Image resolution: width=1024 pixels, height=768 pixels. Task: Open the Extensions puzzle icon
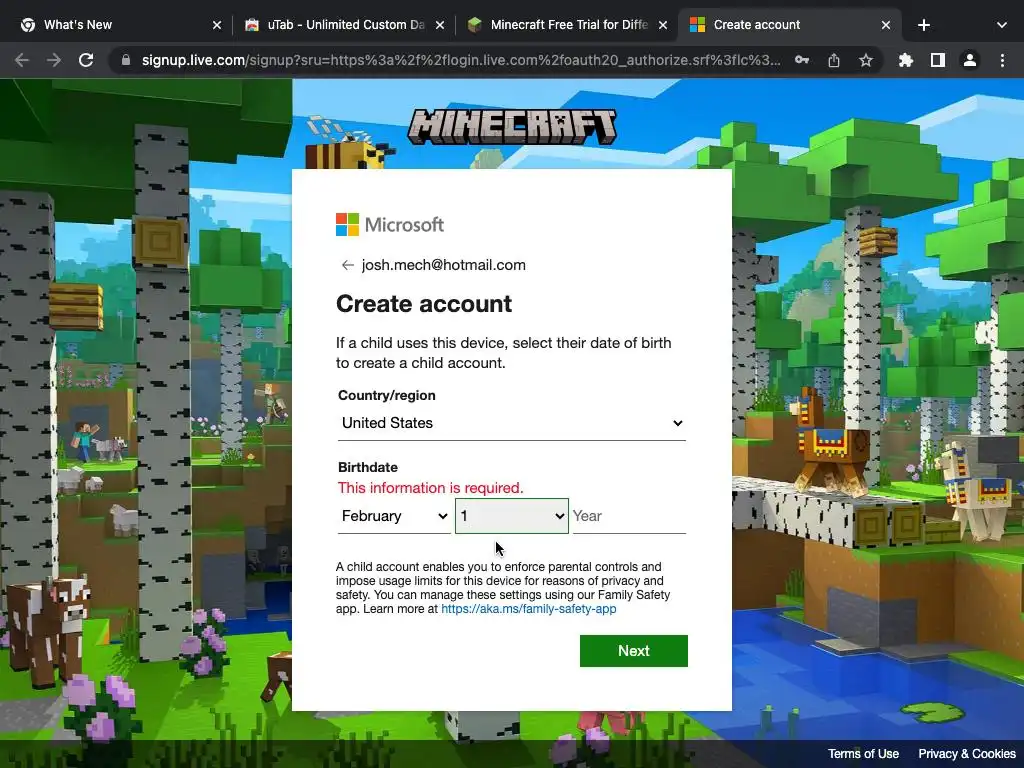coord(906,60)
